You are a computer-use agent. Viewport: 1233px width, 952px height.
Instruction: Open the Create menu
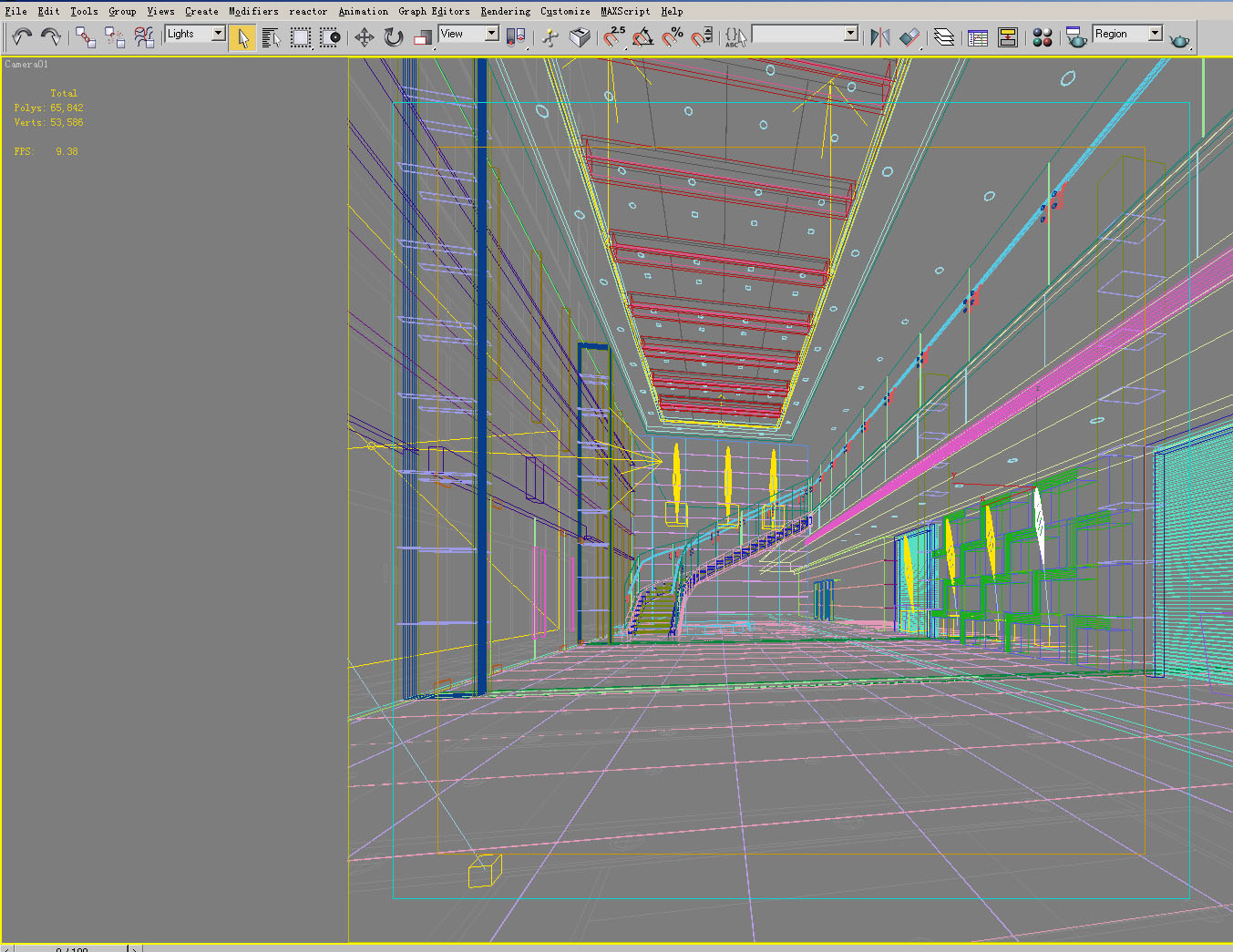click(201, 11)
